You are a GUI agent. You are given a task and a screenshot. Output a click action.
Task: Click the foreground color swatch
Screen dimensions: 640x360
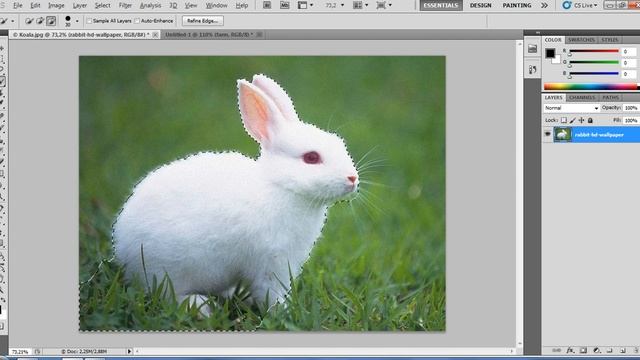click(x=550, y=53)
